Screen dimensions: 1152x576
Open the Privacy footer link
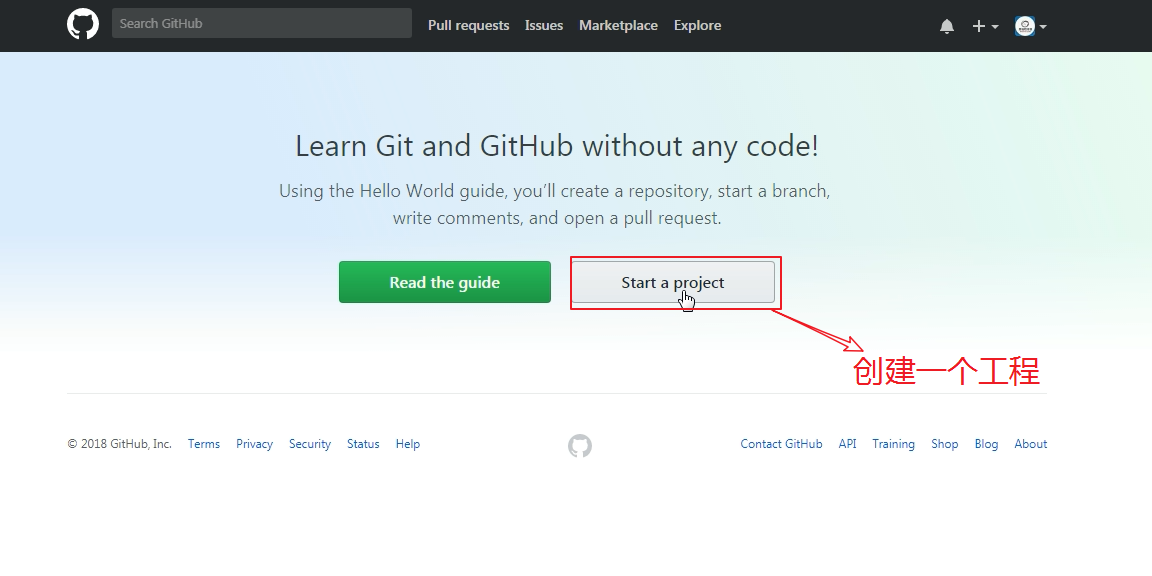pos(254,444)
